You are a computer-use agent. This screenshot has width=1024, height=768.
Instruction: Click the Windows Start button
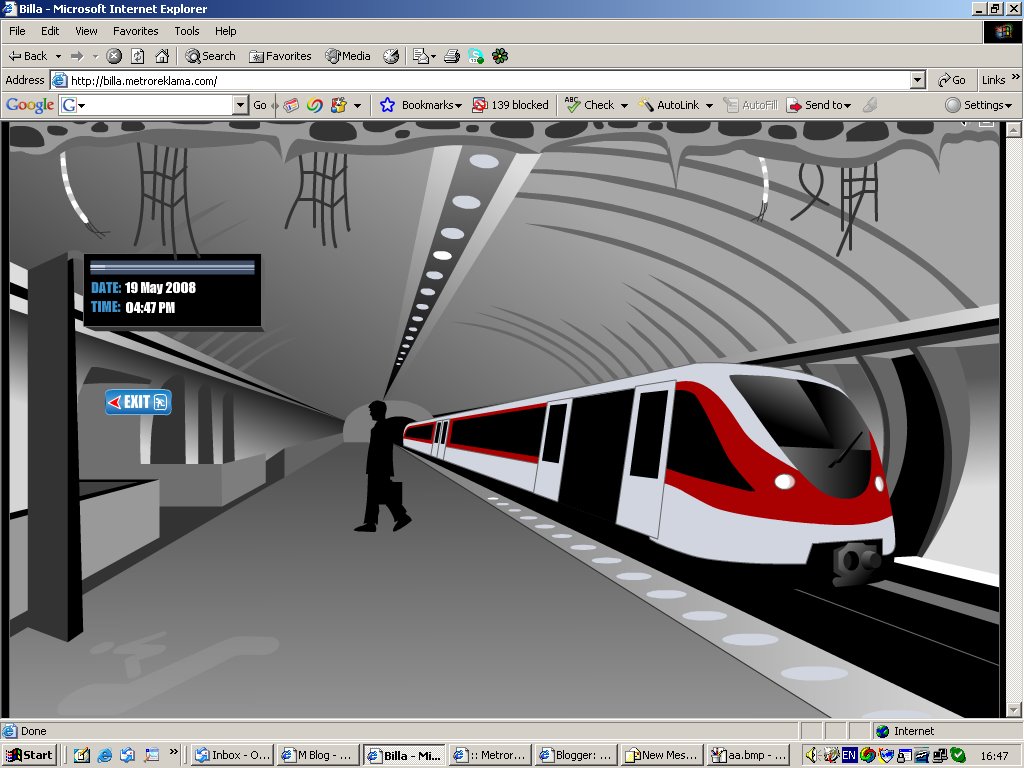coord(30,755)
